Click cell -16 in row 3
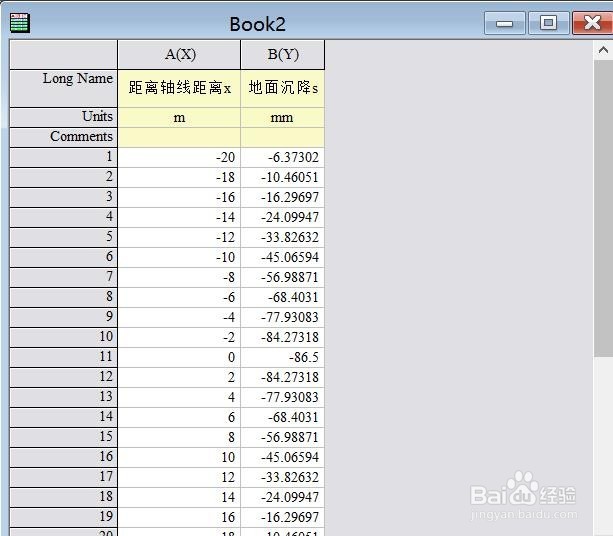 point(179,197)
